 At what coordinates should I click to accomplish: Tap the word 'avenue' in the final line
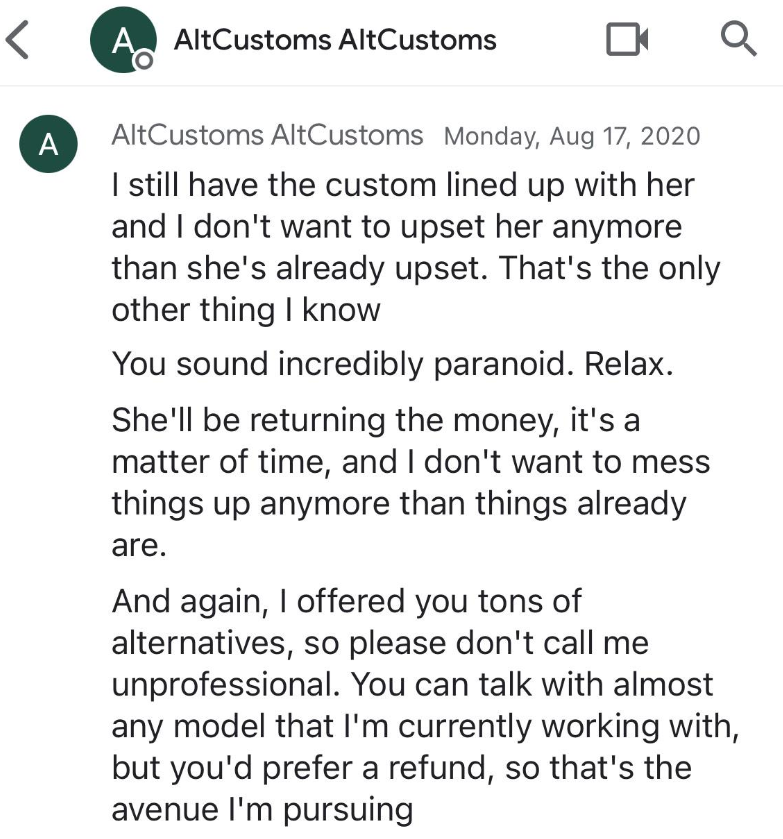165,810
